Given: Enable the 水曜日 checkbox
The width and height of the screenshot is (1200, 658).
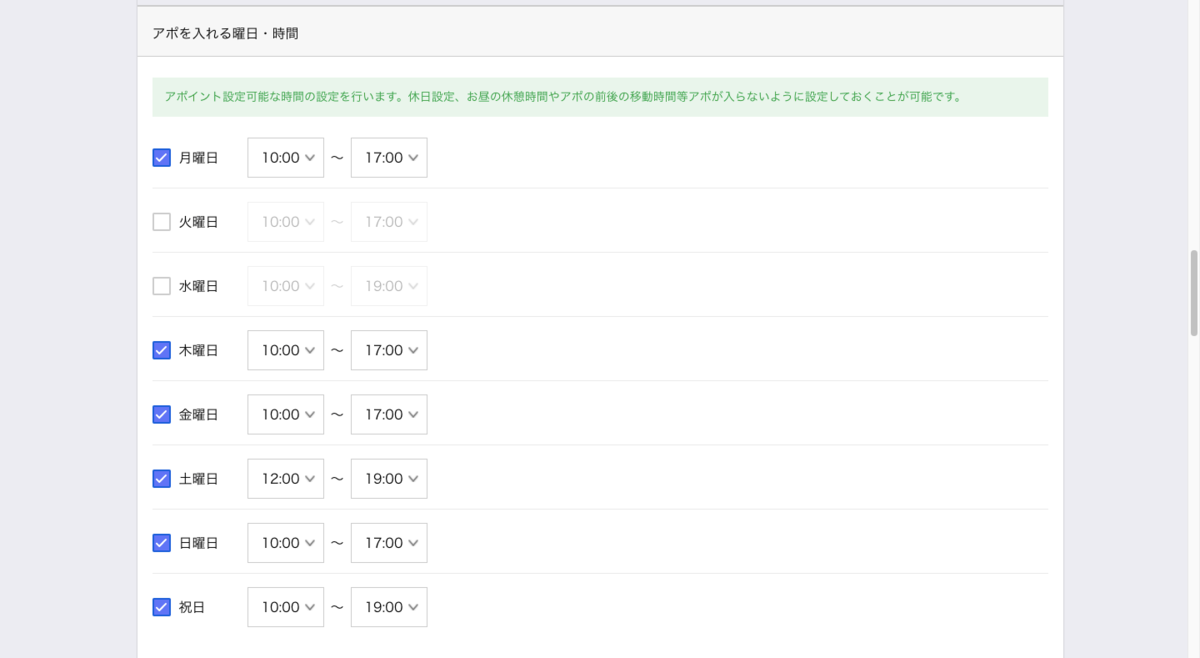Looking at the screenshot, I should coord(161,286).
